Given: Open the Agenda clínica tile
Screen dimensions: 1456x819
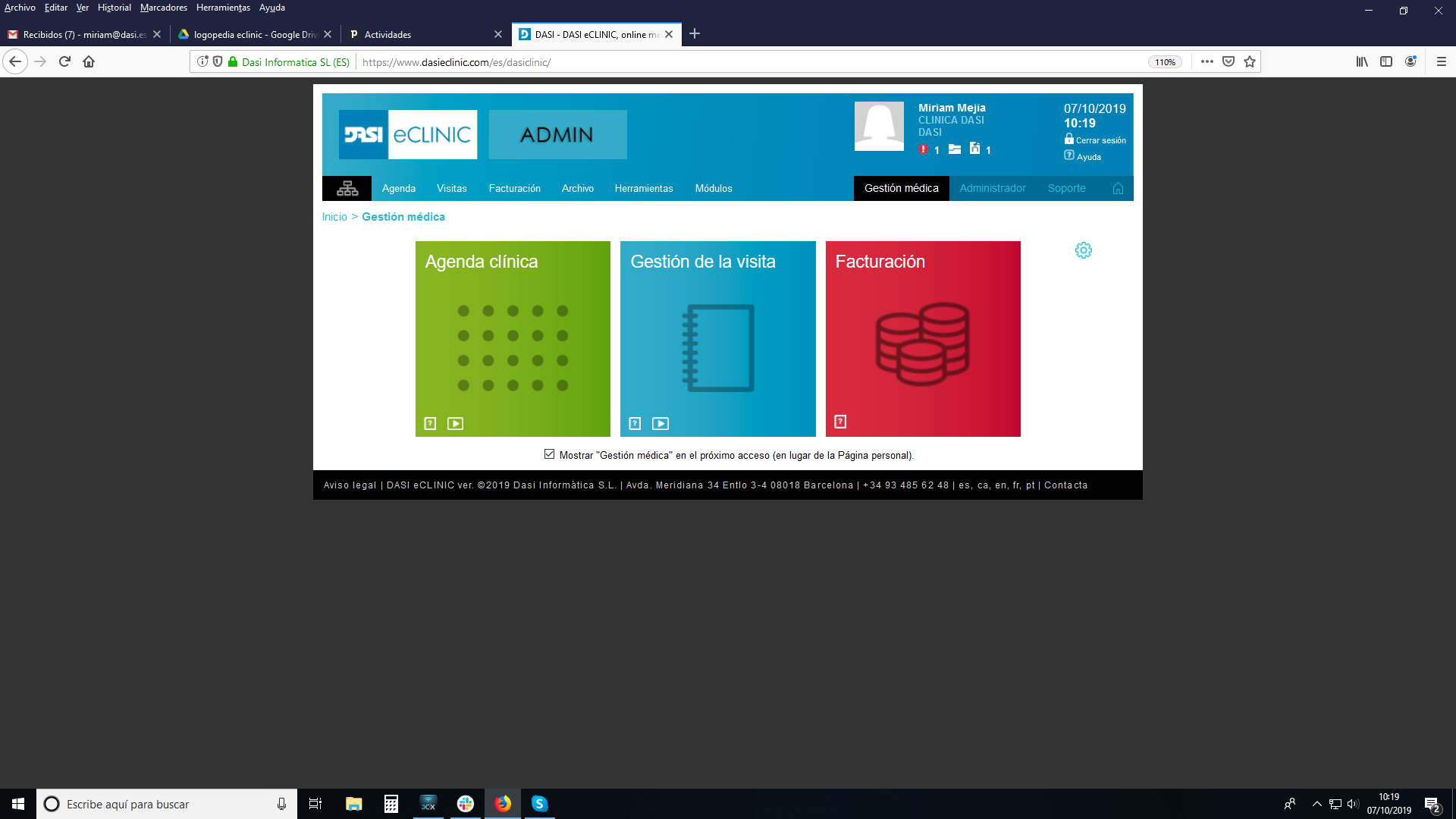Looking at the screenshot, I should click(513, 339).
